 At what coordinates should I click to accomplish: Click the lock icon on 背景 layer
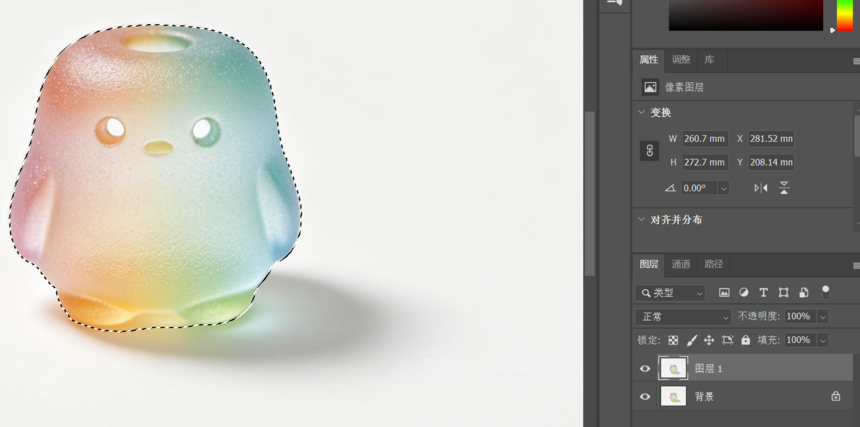point(835,396)
